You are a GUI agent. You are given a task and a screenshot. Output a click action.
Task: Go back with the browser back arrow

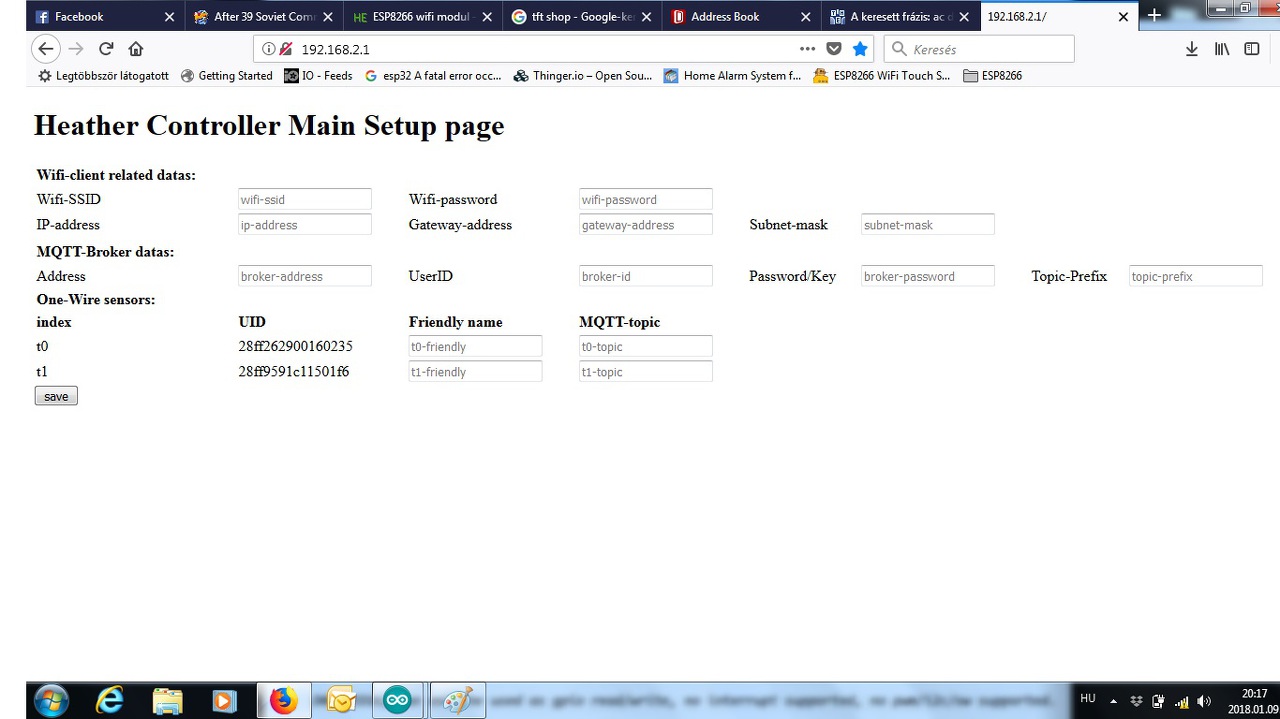(x=46, y=49)
